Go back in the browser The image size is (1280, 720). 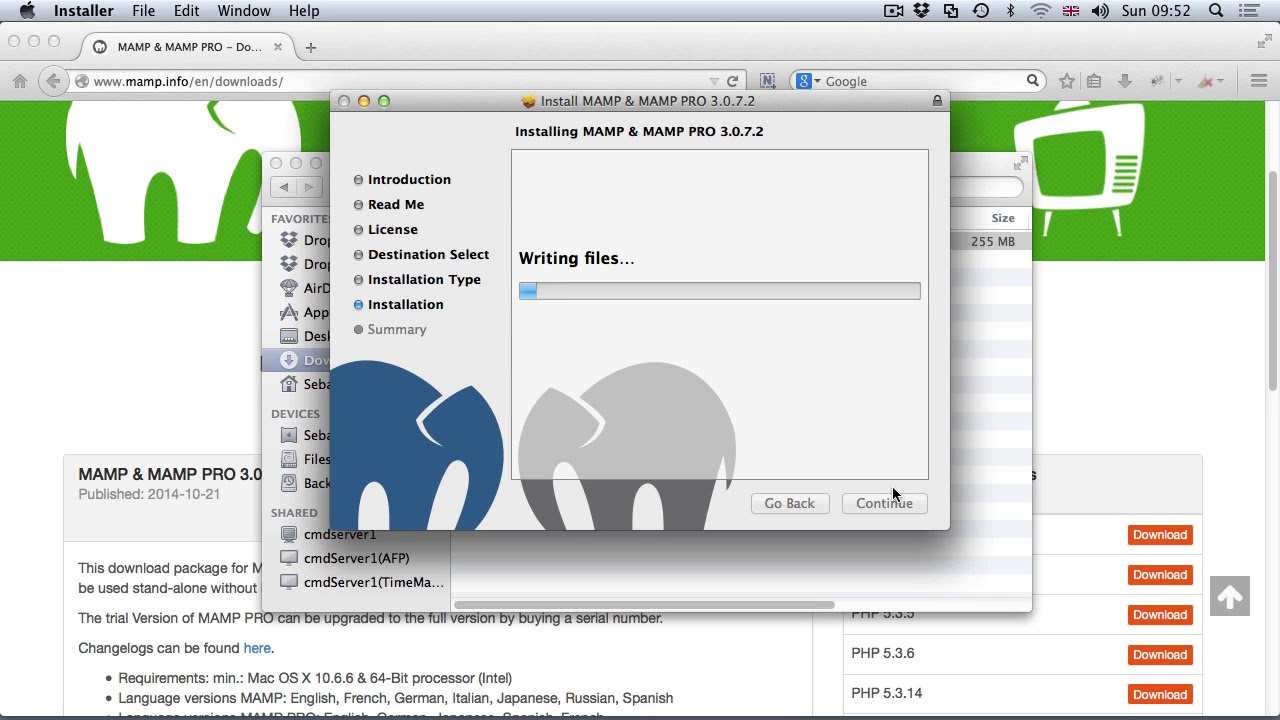point(53,81)
